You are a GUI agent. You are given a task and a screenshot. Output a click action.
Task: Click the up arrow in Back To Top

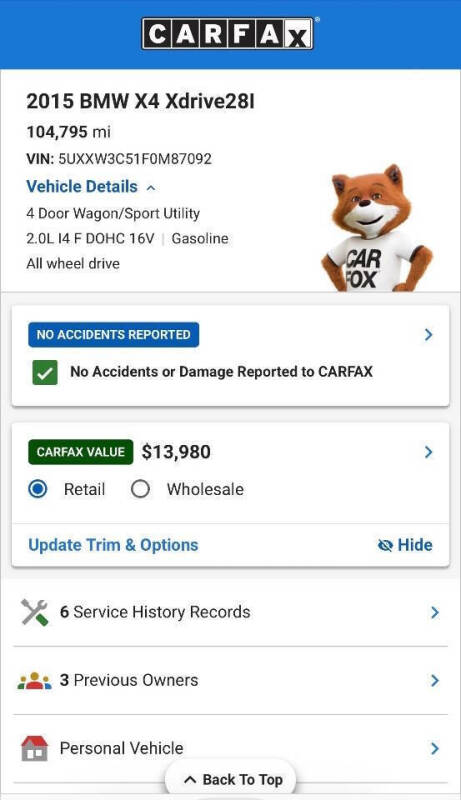coord(190,780)
